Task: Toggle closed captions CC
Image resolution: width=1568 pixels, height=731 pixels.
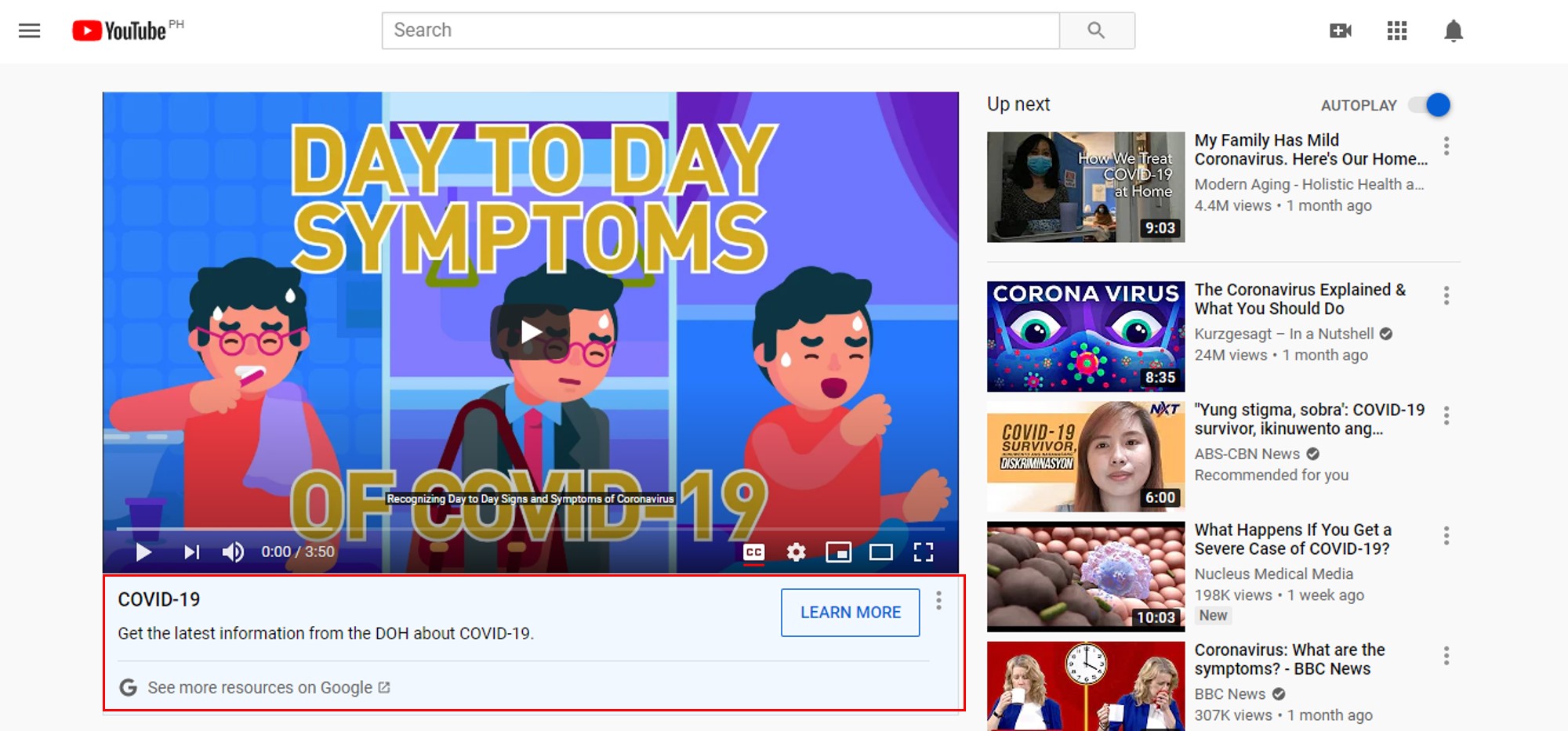Action: pos(754,552)
